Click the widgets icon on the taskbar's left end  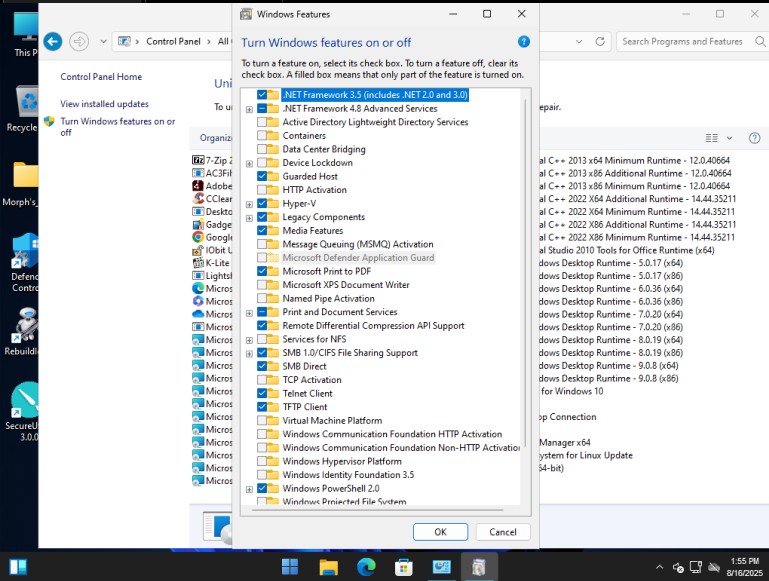18,567
